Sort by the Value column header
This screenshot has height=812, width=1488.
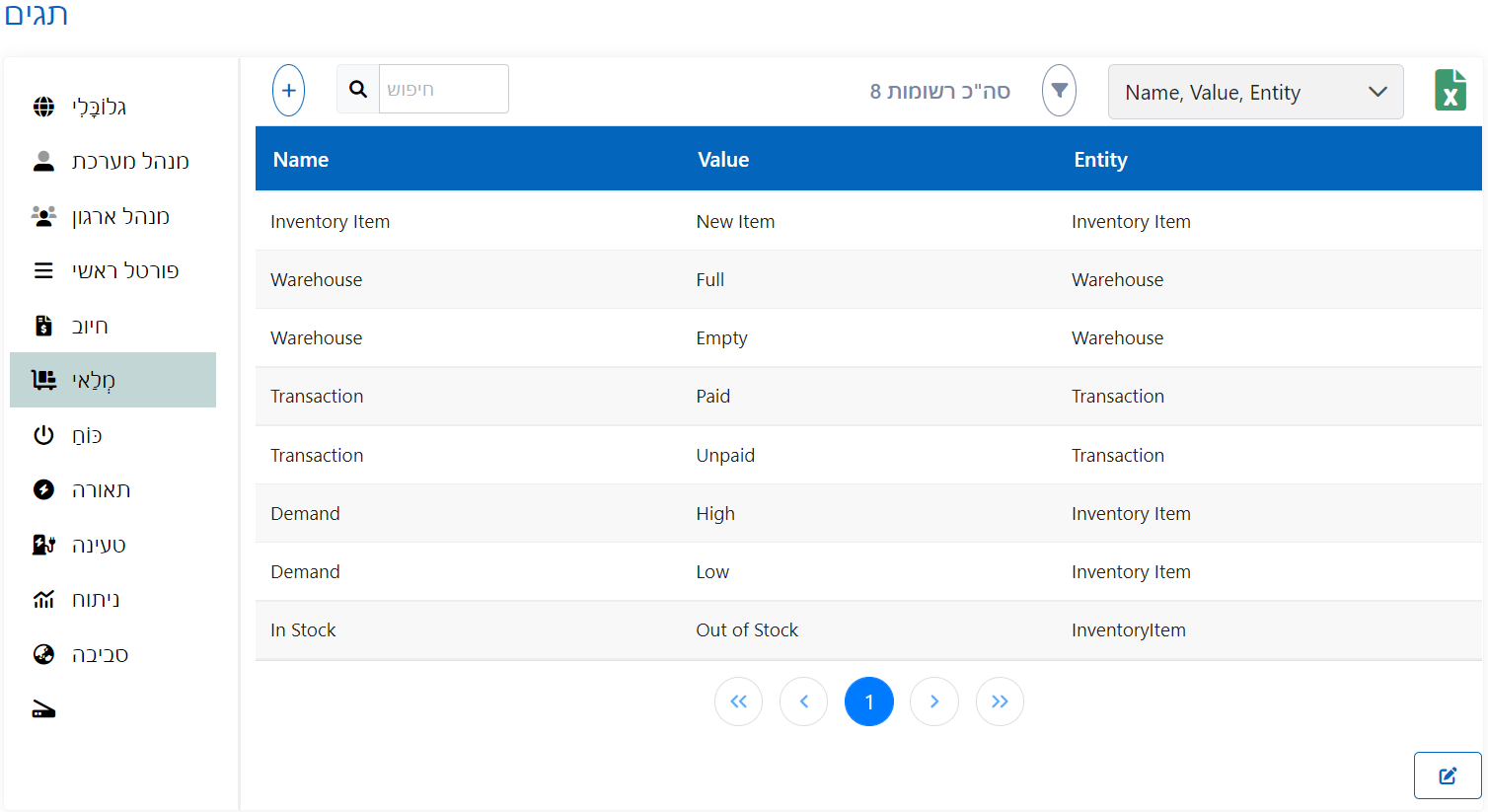723,160
